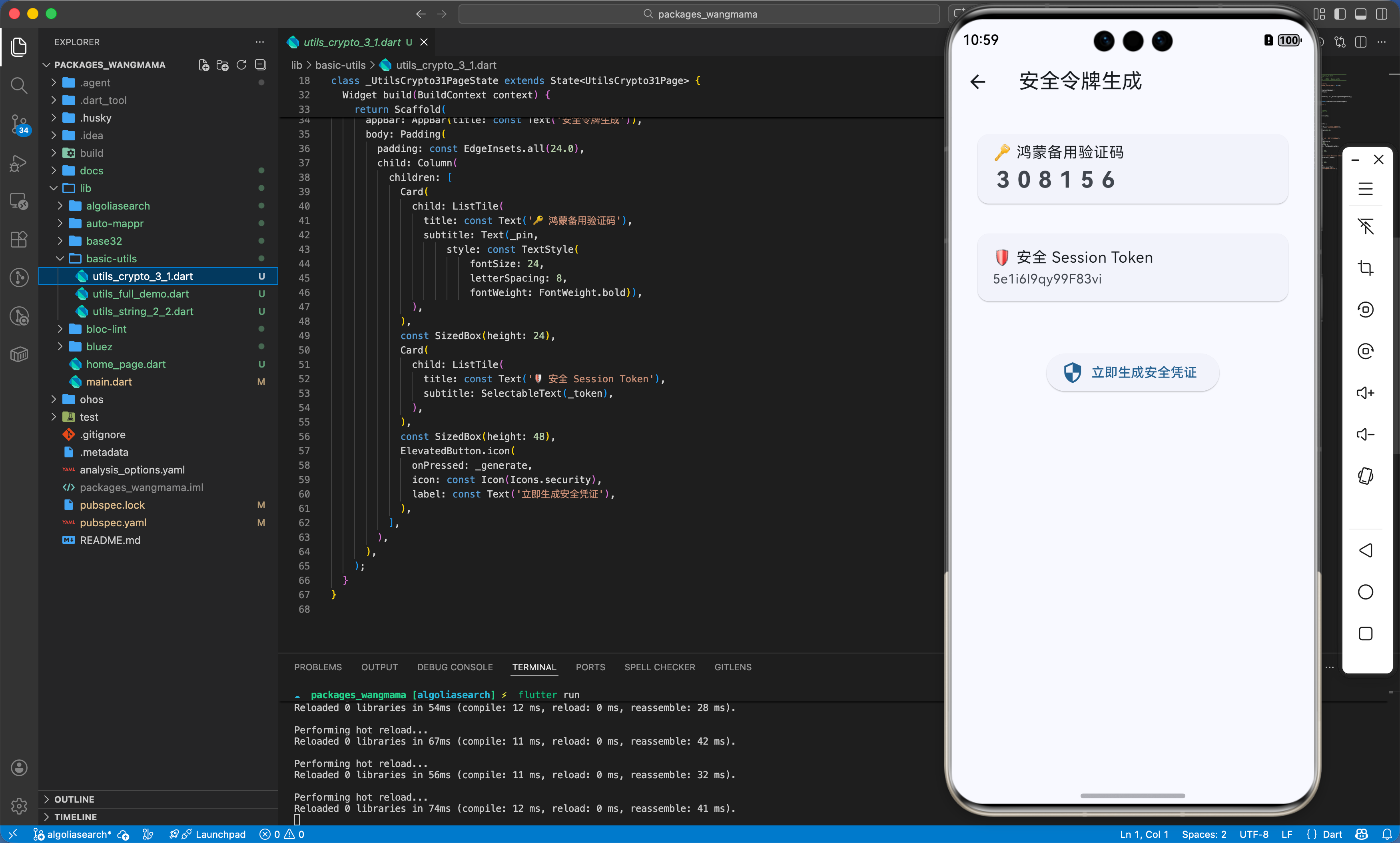Open the Search view in activity bar
This screenshot has width=1400, height=843.
(x=19, y=86)
